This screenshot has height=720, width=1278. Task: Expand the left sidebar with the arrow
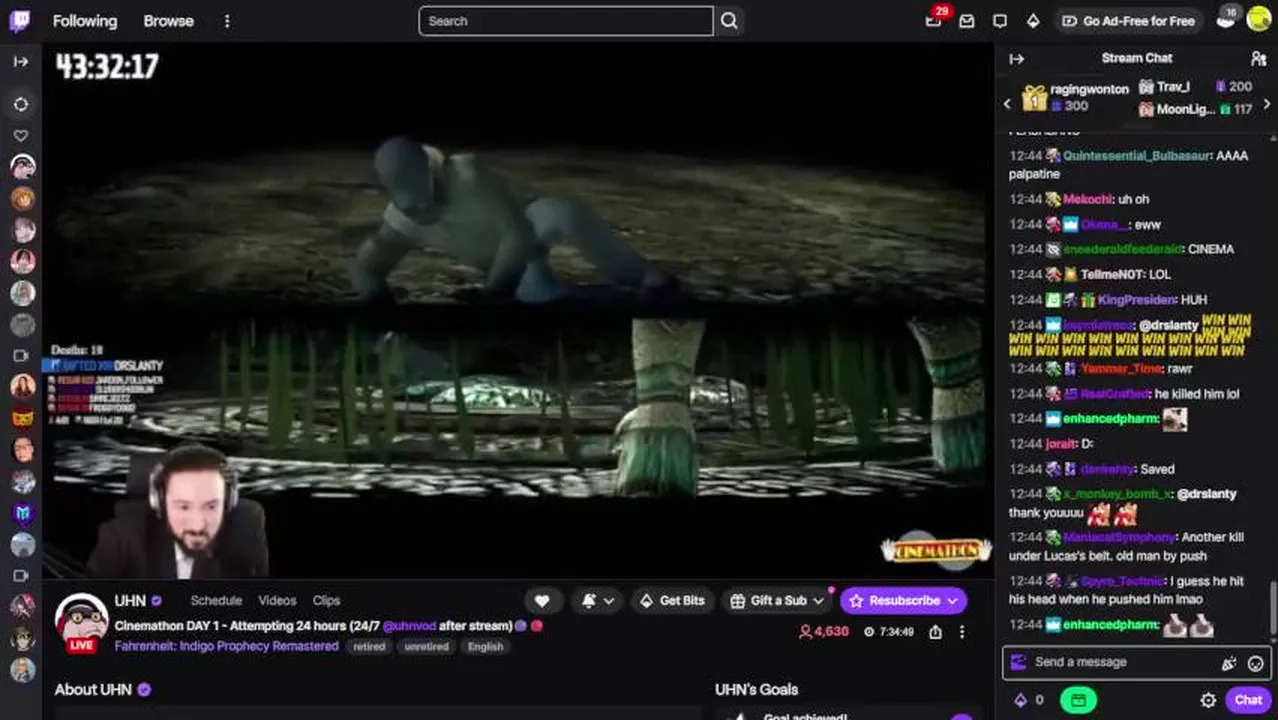[21, 62]
